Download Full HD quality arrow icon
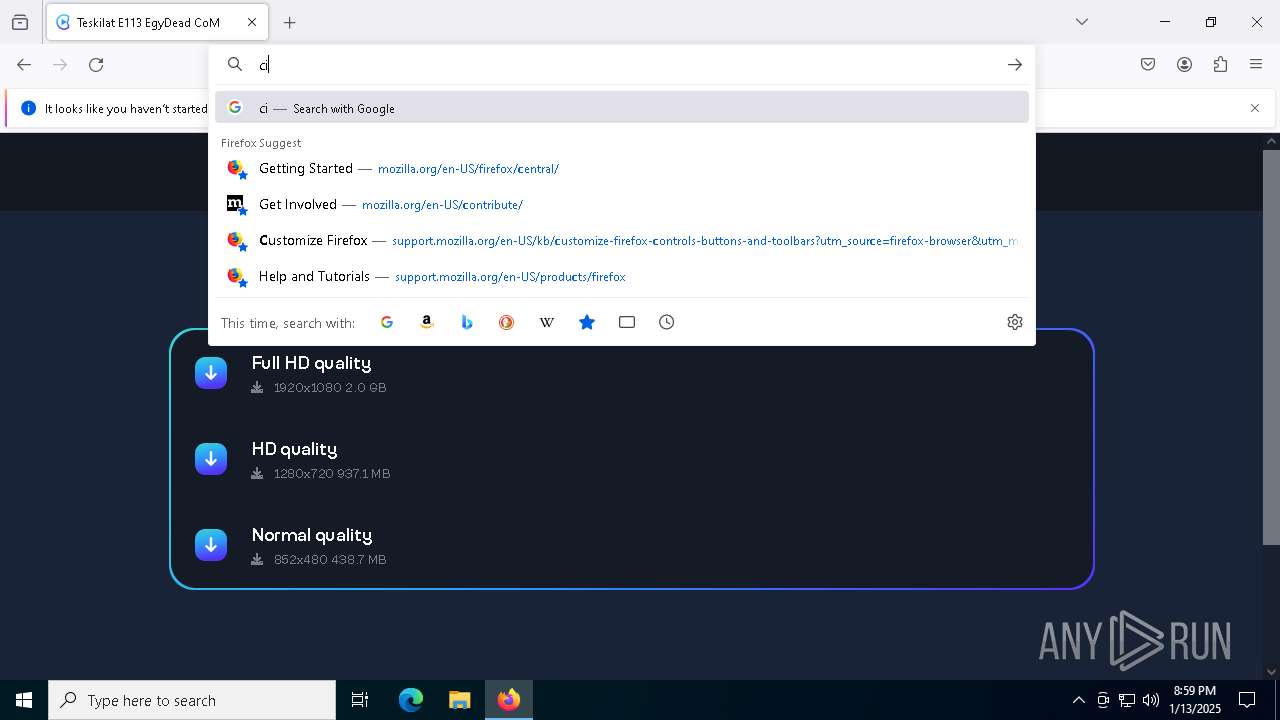 211,373
